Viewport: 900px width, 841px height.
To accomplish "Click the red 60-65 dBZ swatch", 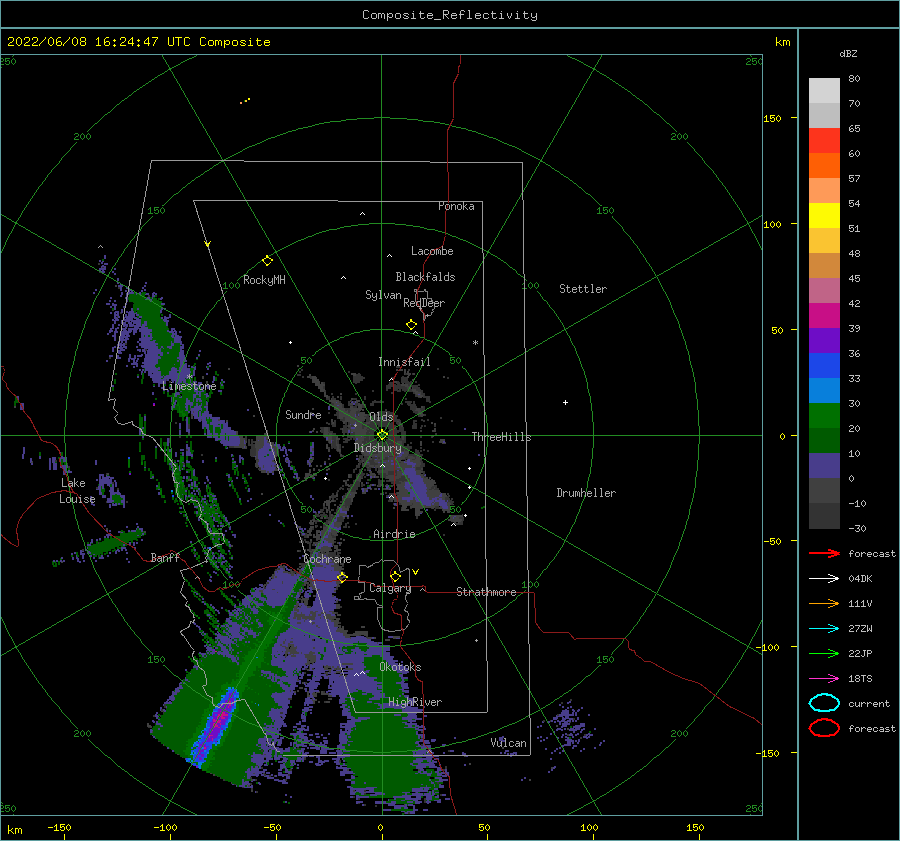I will tap(824, 141).
